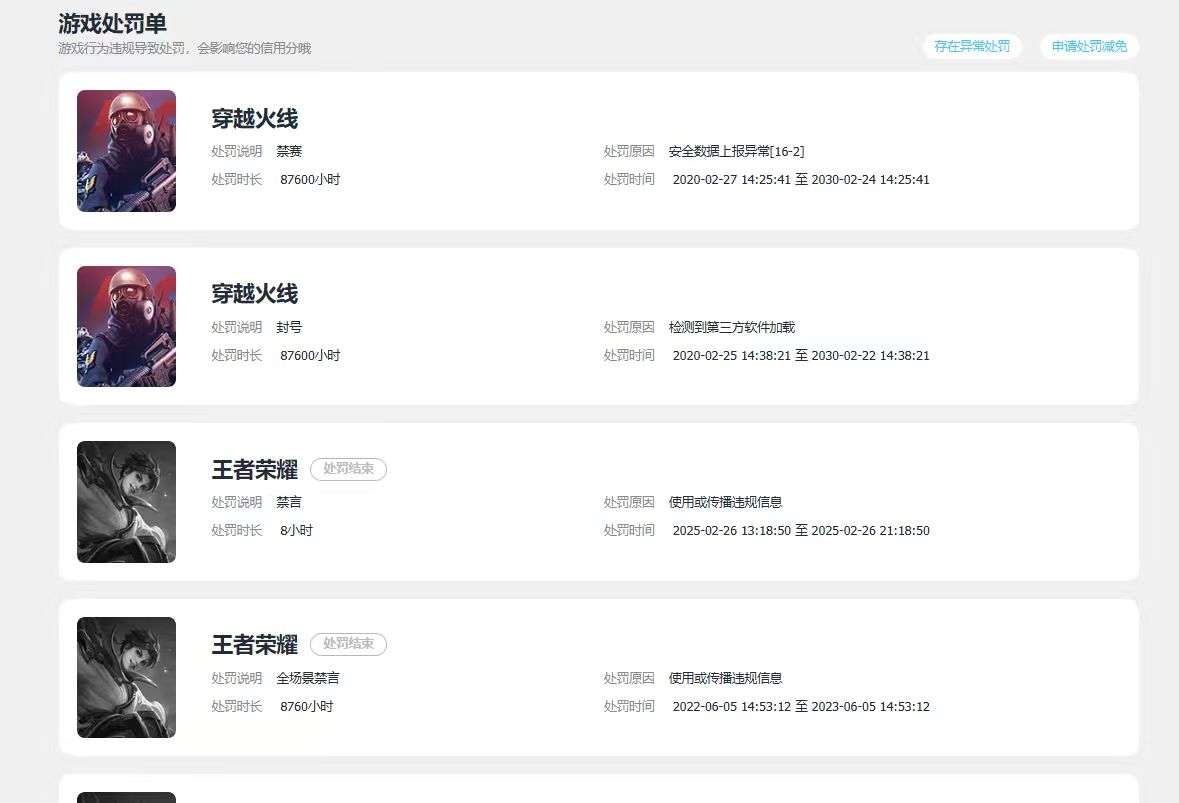
Task: Select the 穿越火线 thumbnail in the 禁赛 card
Action: (126, 151)
